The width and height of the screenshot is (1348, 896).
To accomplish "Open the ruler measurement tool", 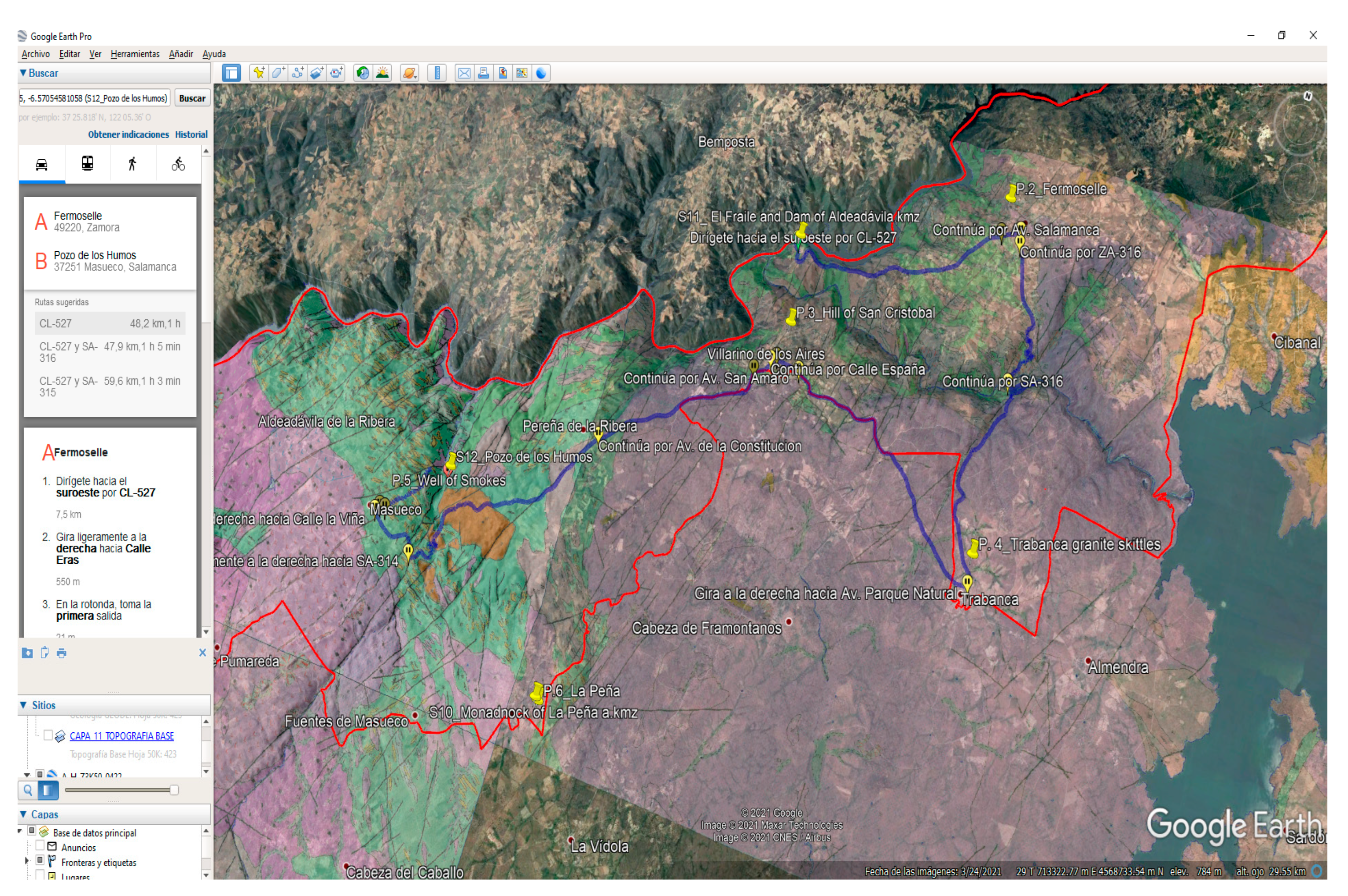I will pos(437,73).
